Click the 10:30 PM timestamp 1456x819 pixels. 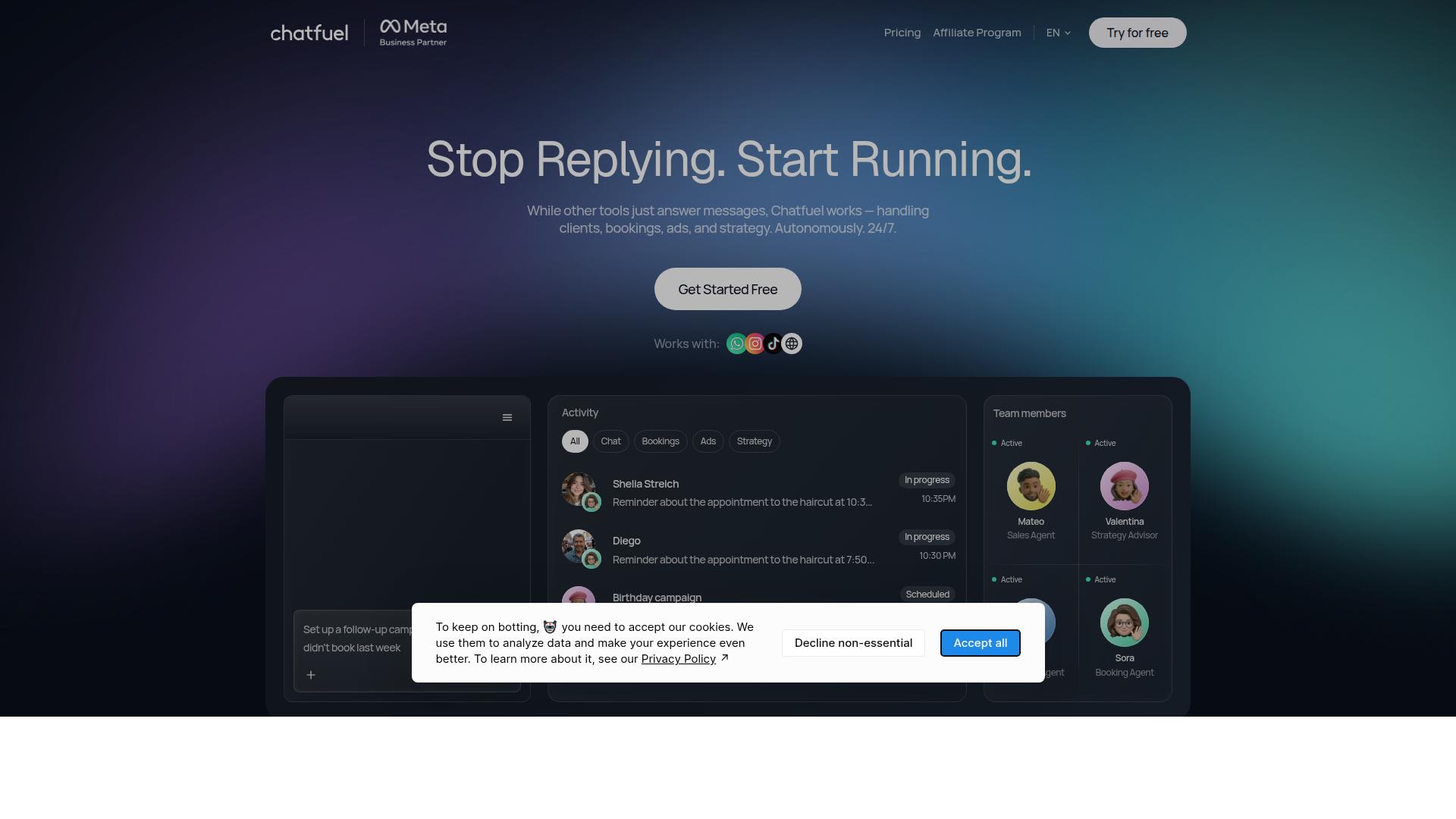[937, 556]
